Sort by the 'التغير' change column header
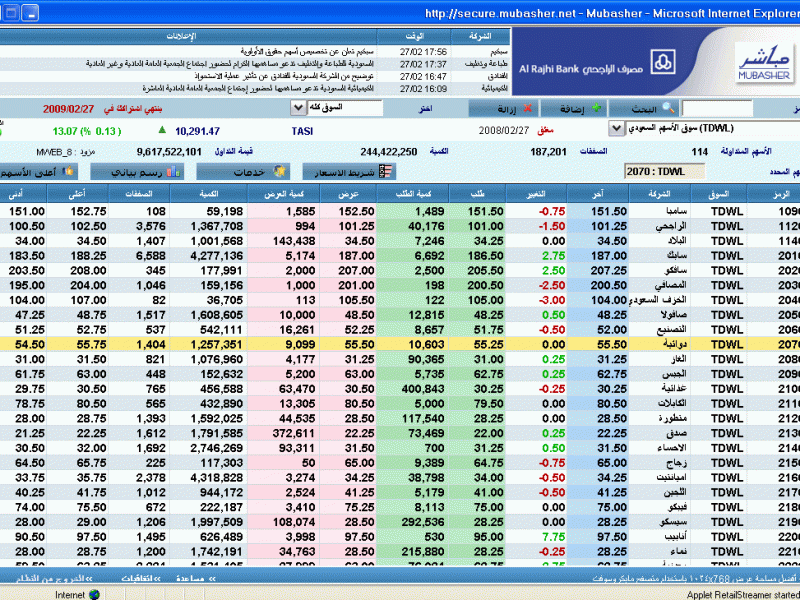 tap(536, 194)
